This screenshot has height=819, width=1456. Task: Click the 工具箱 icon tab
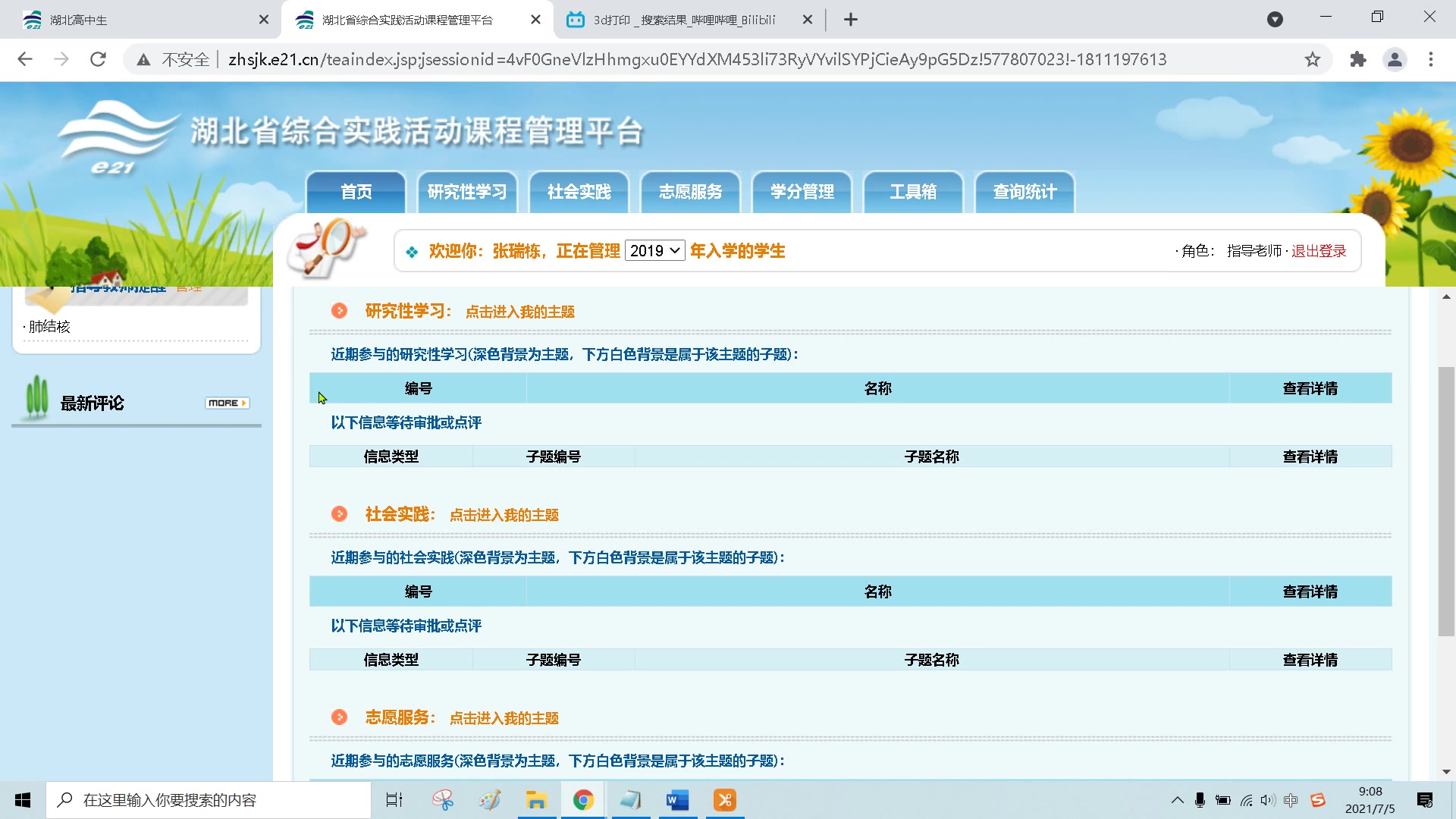point(912,191)
